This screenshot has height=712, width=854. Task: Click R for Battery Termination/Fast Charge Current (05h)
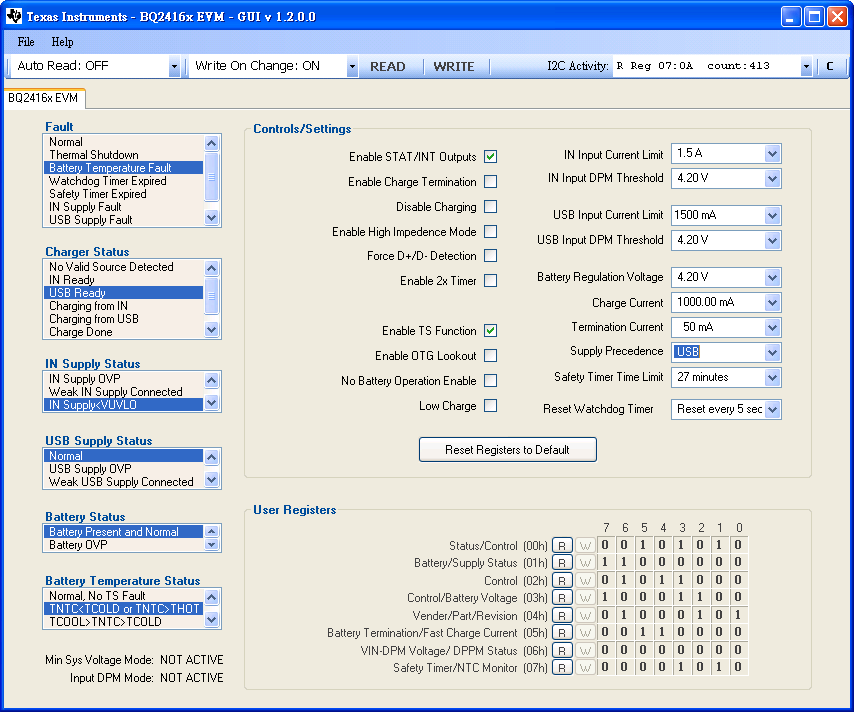tap(562, 632)
